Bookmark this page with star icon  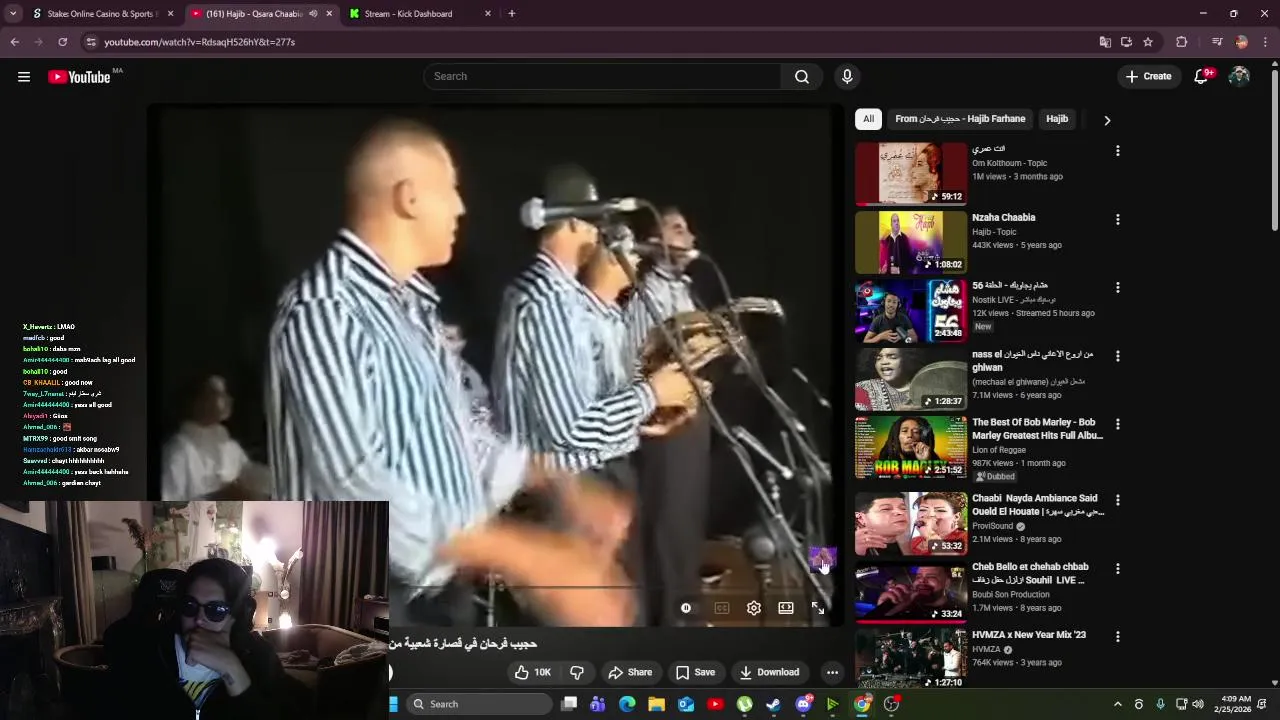tap(1148, 42)
